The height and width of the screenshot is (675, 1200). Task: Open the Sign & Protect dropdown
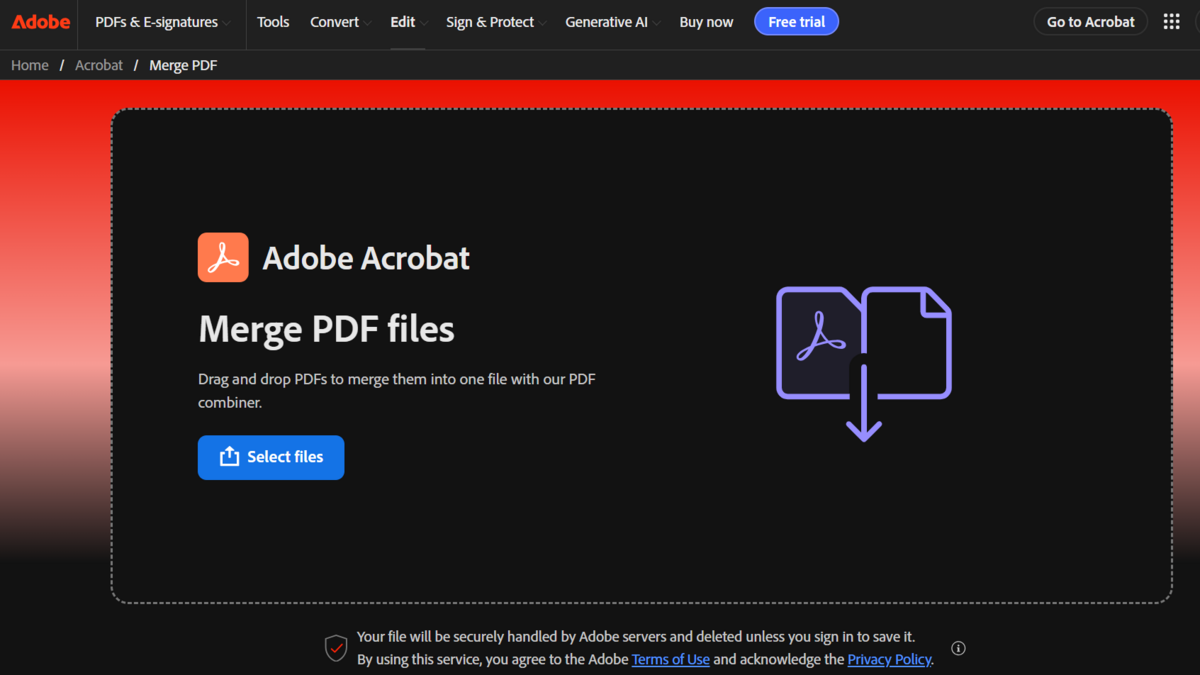pos(490,21)
